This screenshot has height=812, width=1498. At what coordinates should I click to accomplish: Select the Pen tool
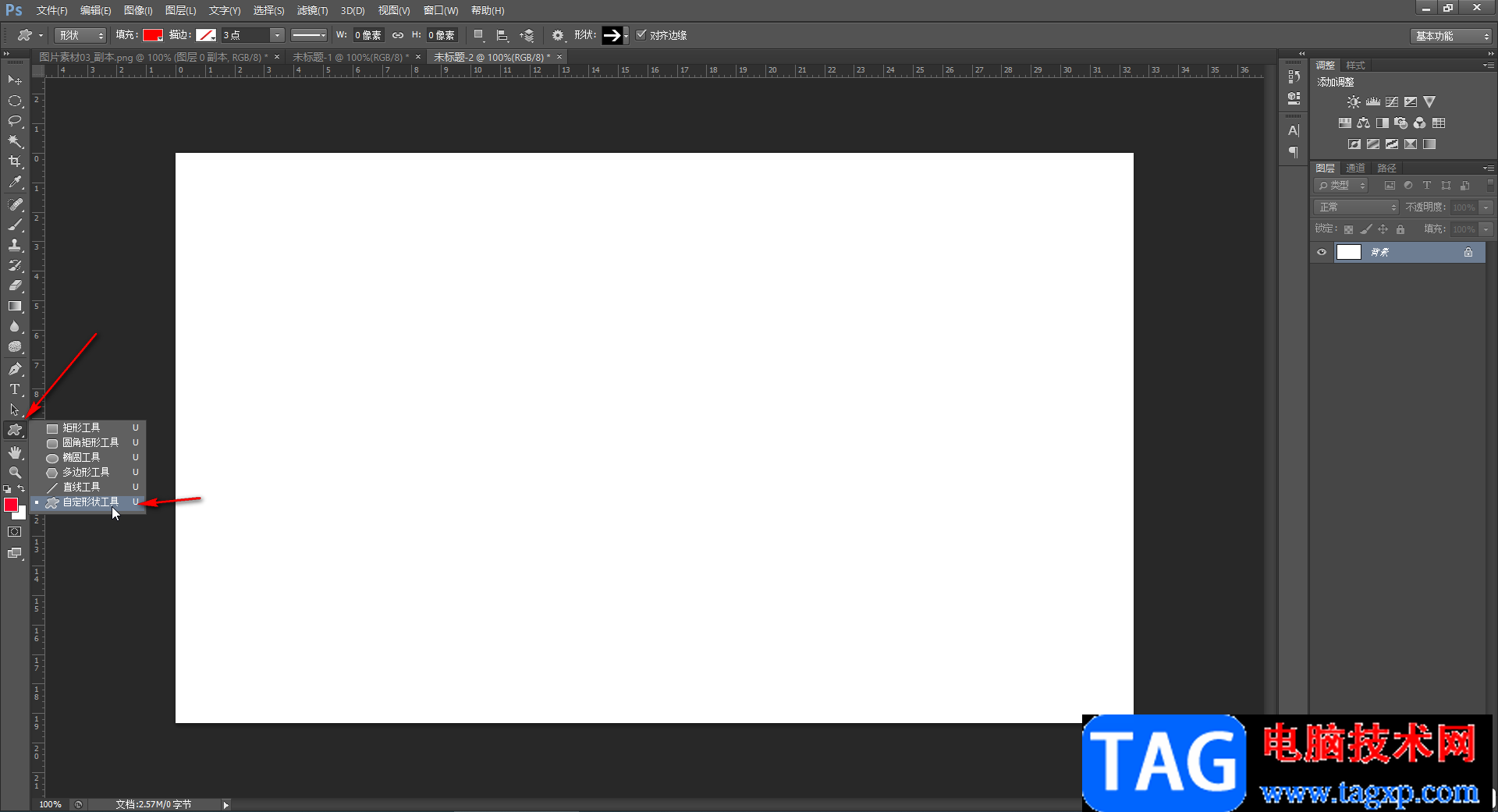[x=15, y=368]
